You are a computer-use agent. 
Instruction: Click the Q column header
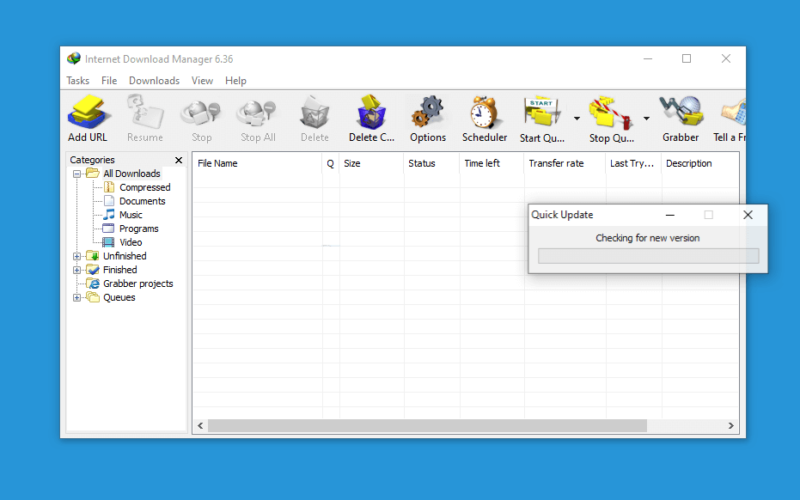click(x=331, y=163)
